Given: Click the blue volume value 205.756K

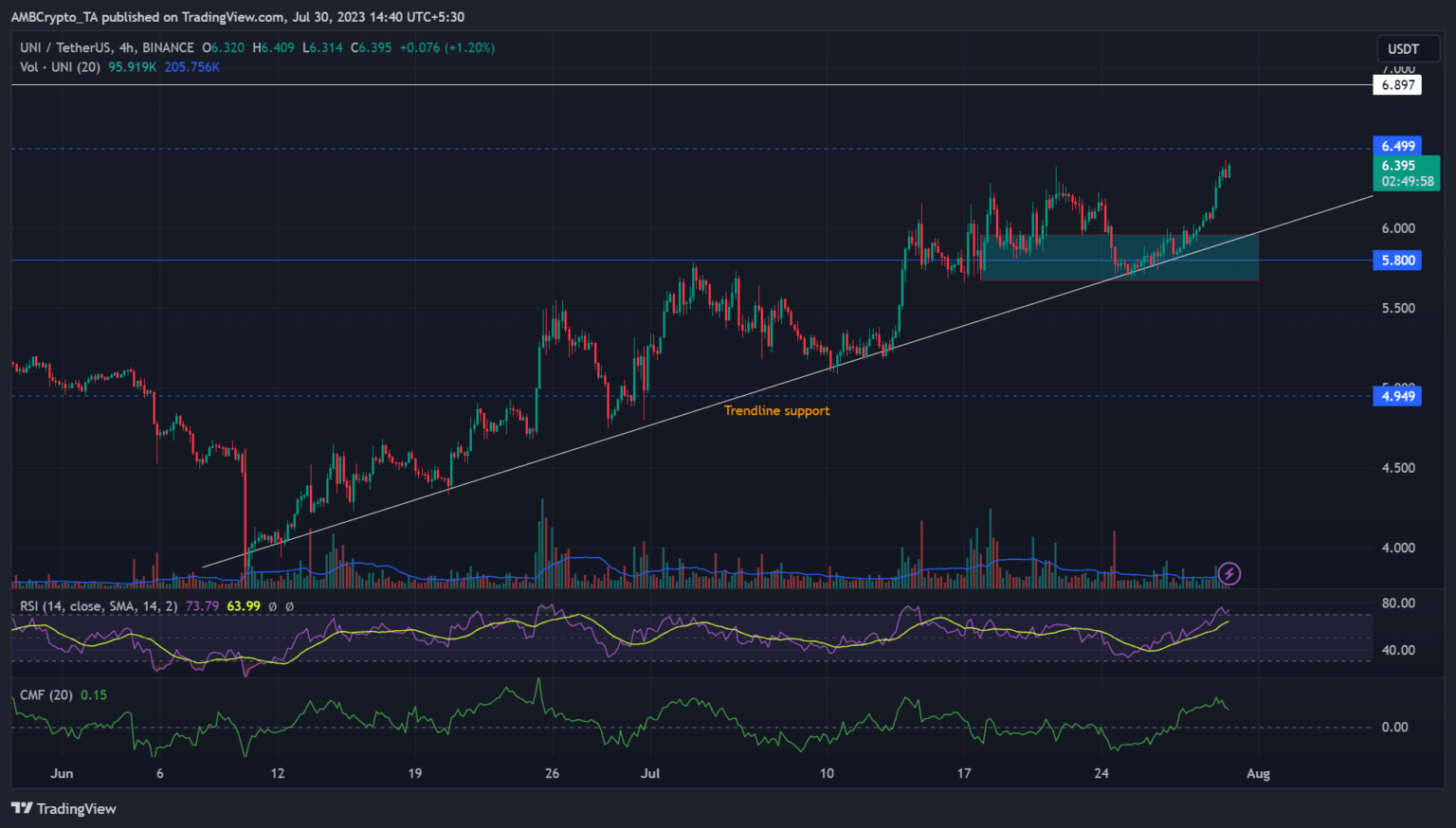Looking at the screenshot, I should pos(191,67).
